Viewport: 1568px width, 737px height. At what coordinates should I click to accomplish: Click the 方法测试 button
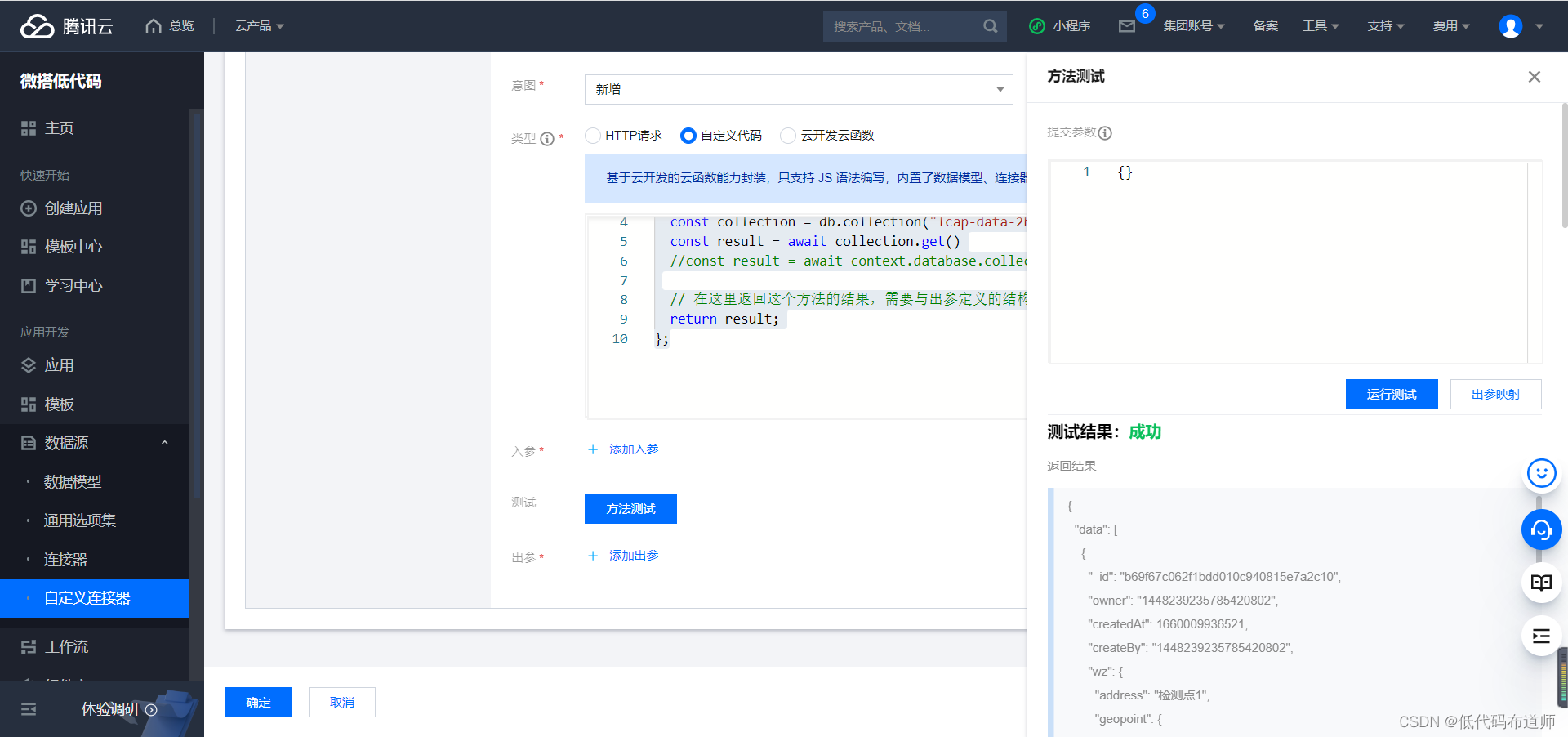click(x=630, y=509)
